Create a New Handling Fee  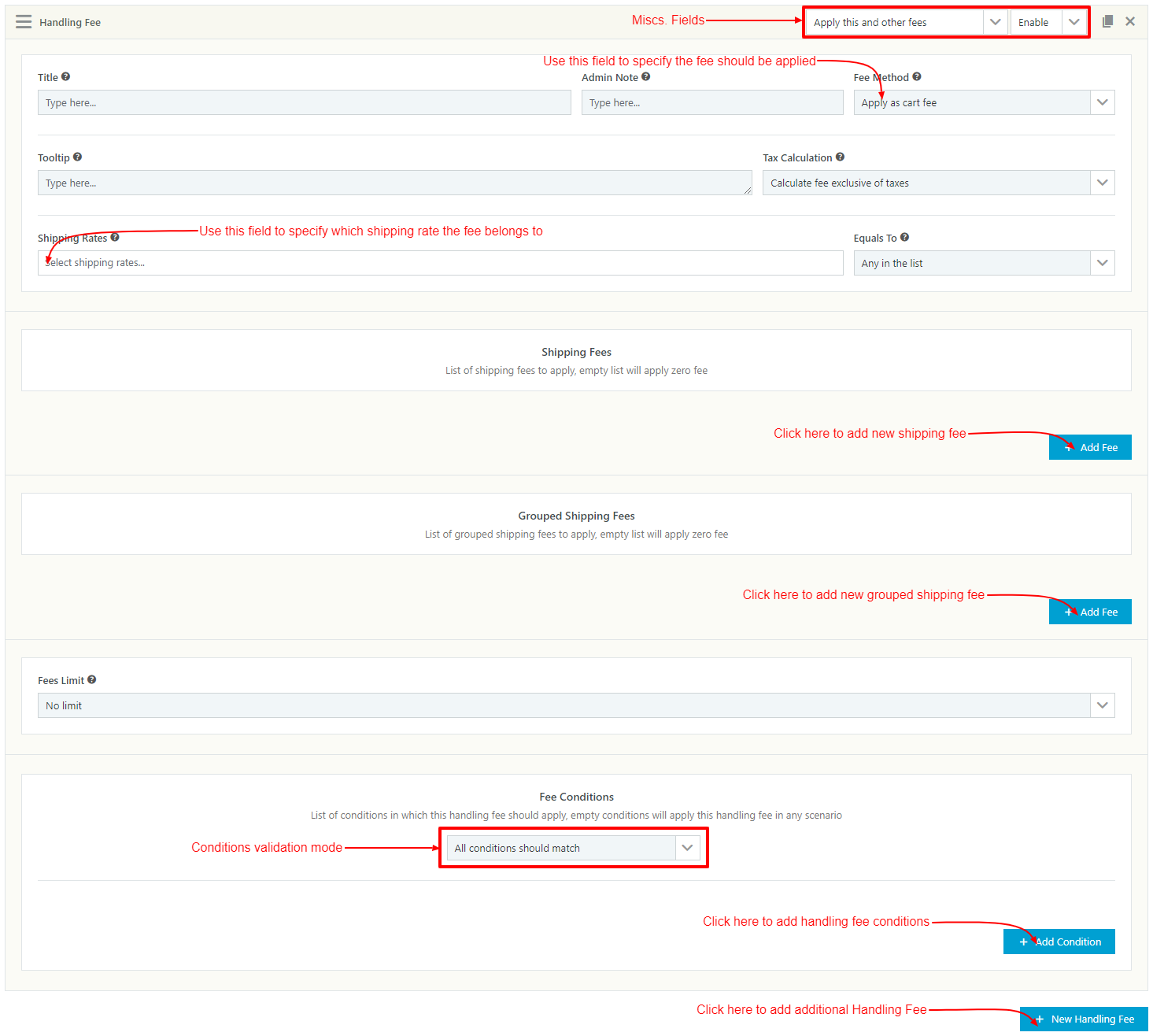[1084, 1019]
